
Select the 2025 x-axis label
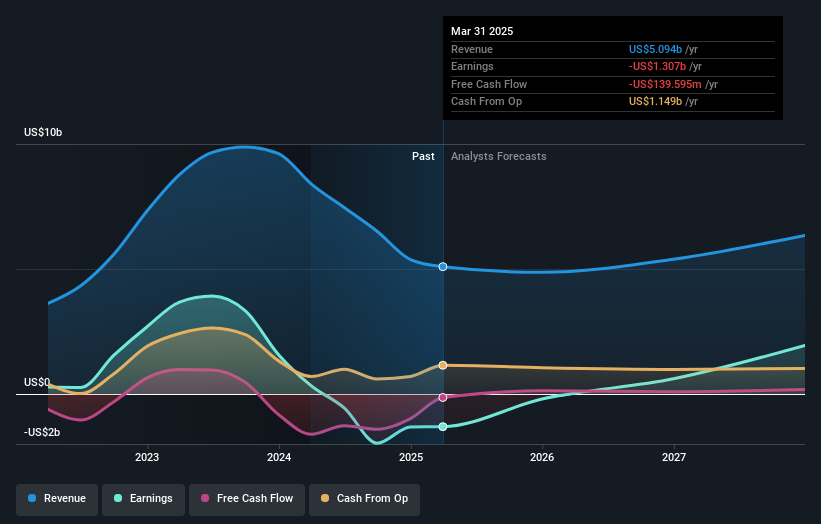click(411, 458)
